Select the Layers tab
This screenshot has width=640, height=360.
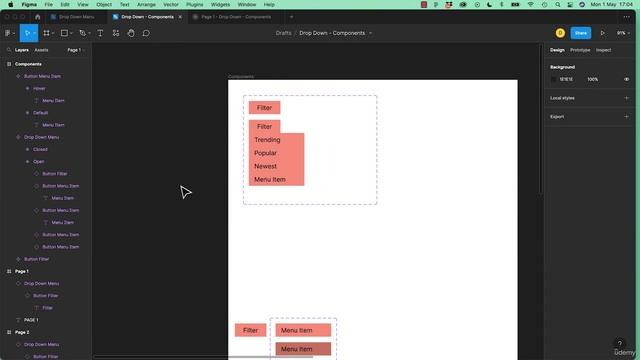pos(22,50)
